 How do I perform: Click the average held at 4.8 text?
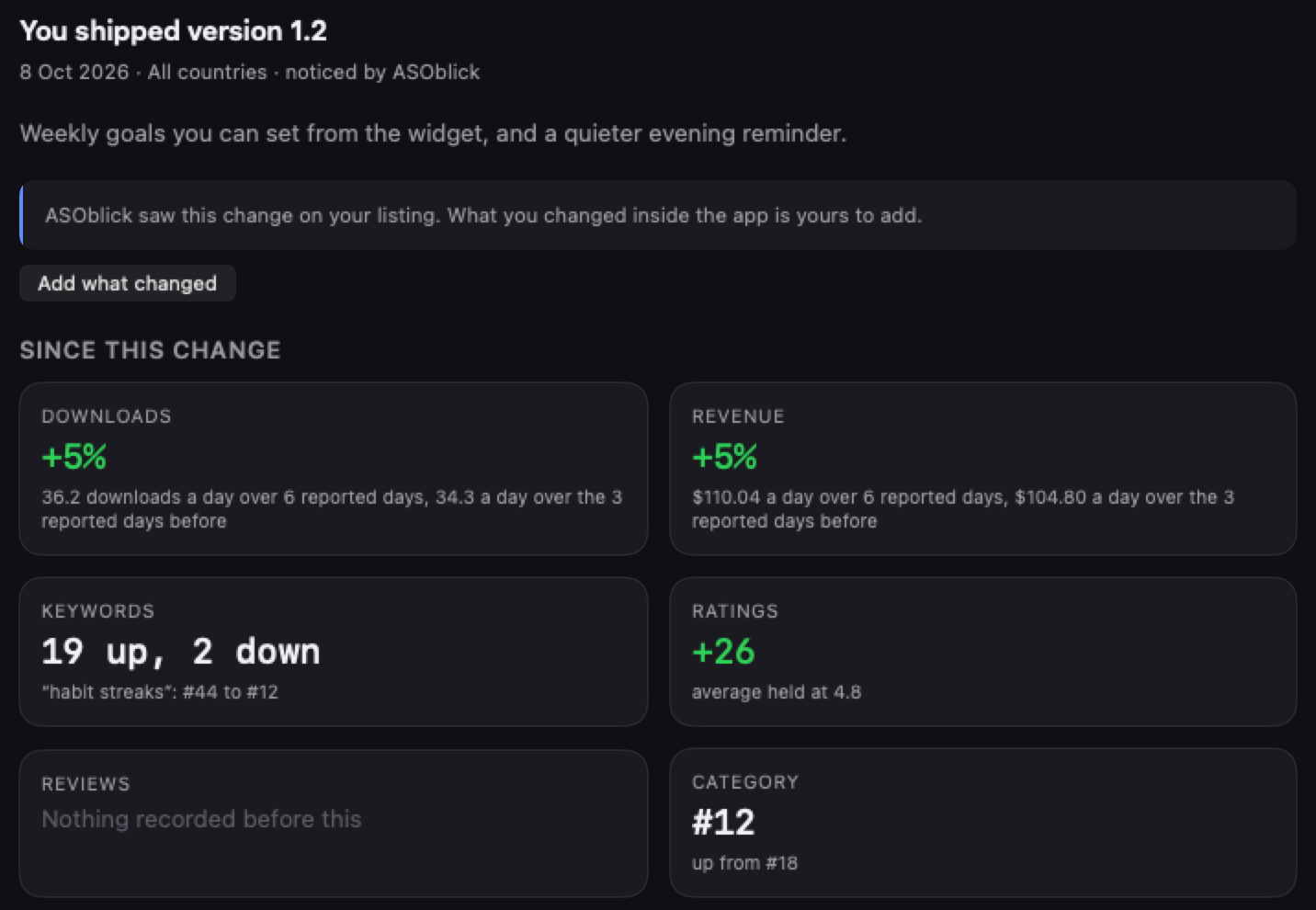coord(777,692)
